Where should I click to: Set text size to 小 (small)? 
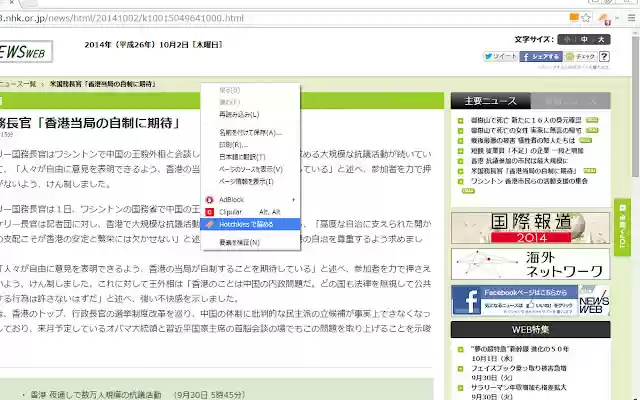click(x=567, y=40)
